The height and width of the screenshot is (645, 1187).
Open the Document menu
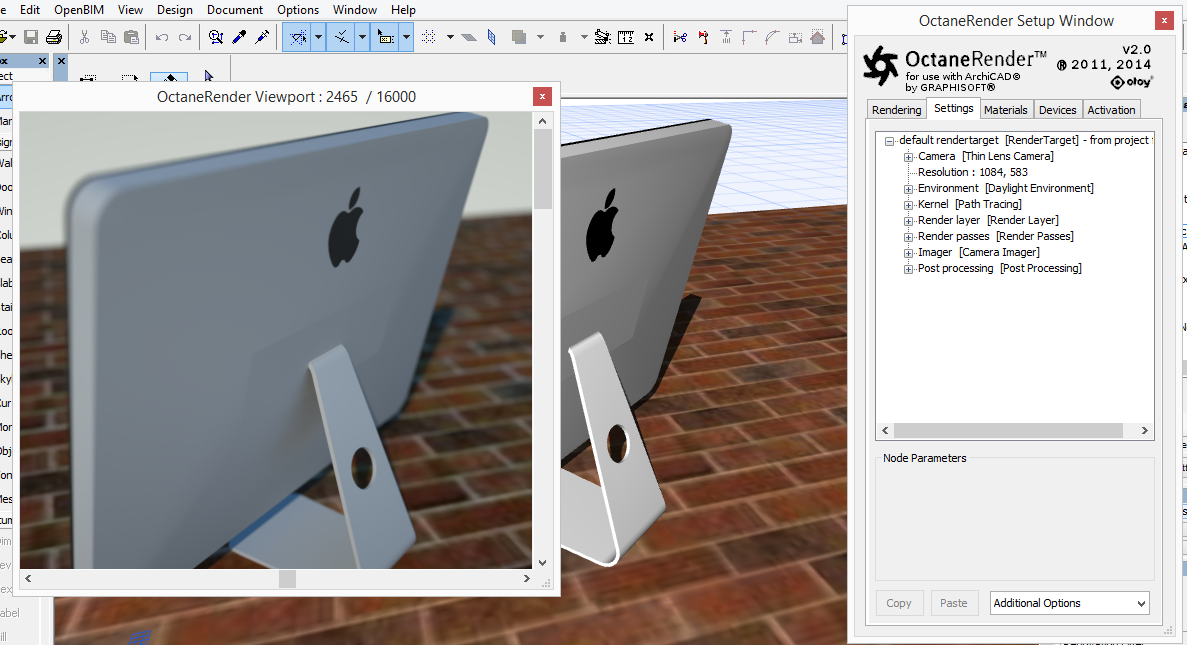235,10
